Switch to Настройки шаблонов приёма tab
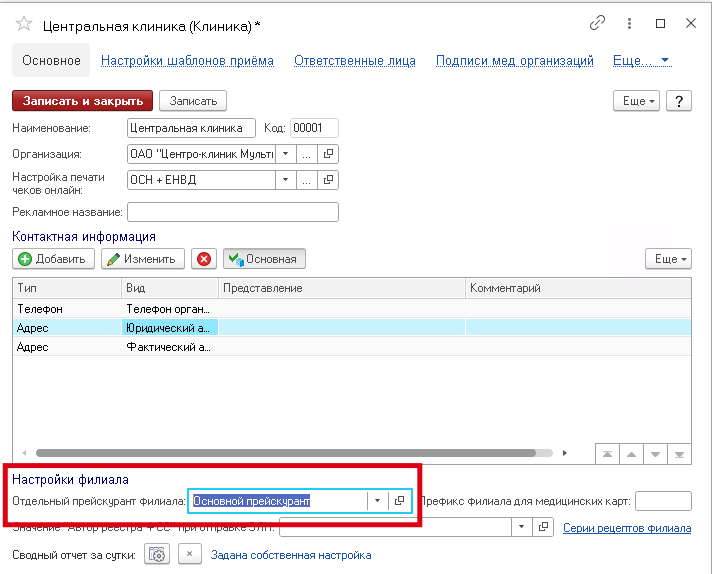This screenshot has height=574, width=712. click(x=187, y=61)
